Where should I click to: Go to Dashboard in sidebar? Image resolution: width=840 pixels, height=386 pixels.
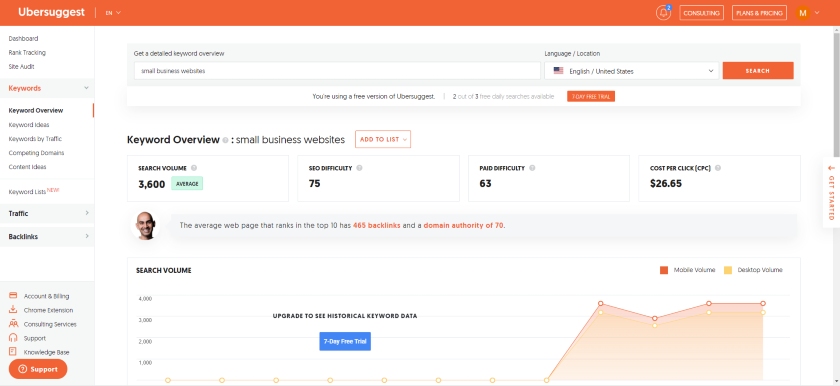(x=23, y=39)
